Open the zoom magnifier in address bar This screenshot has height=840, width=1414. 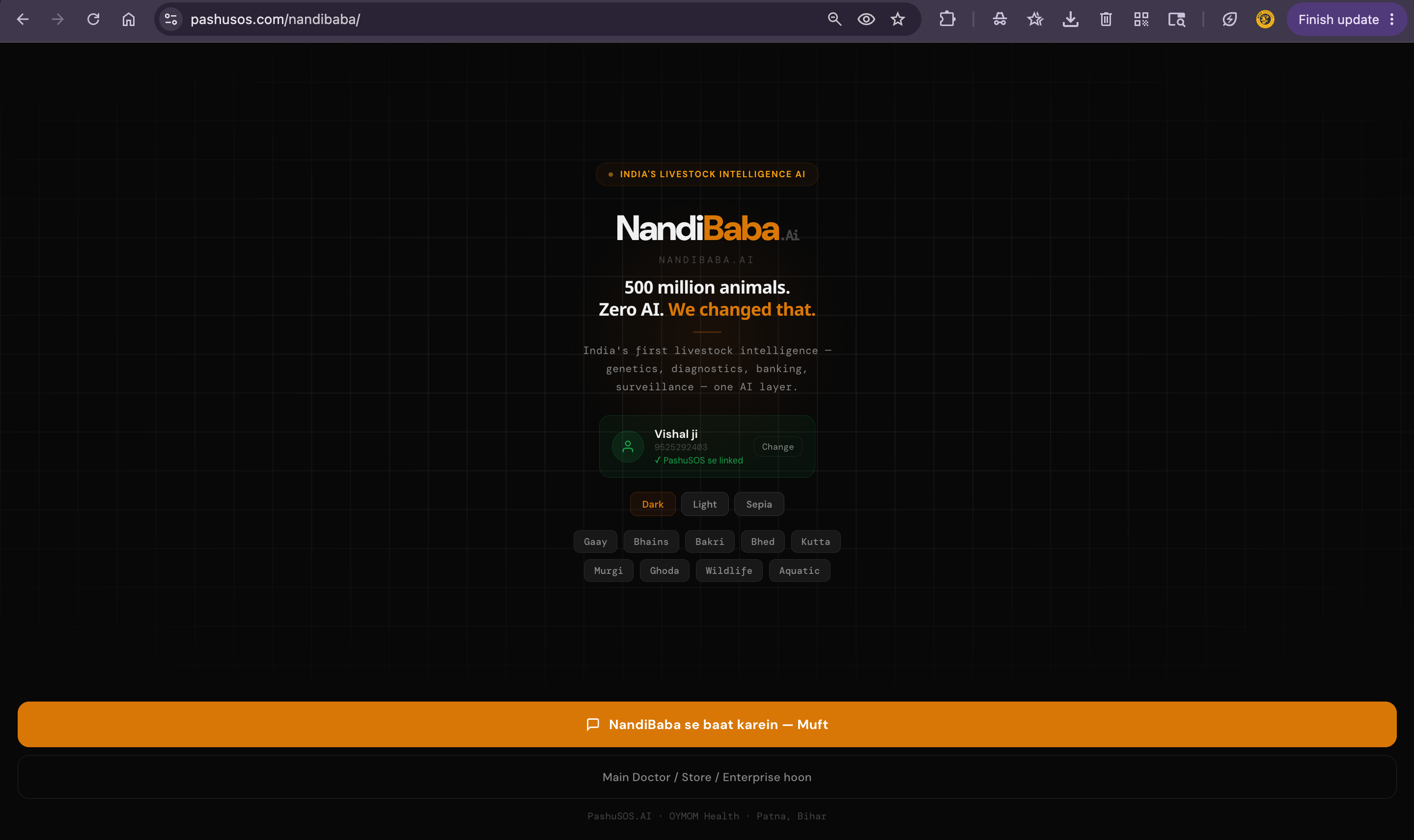click(x=834, y=19)
